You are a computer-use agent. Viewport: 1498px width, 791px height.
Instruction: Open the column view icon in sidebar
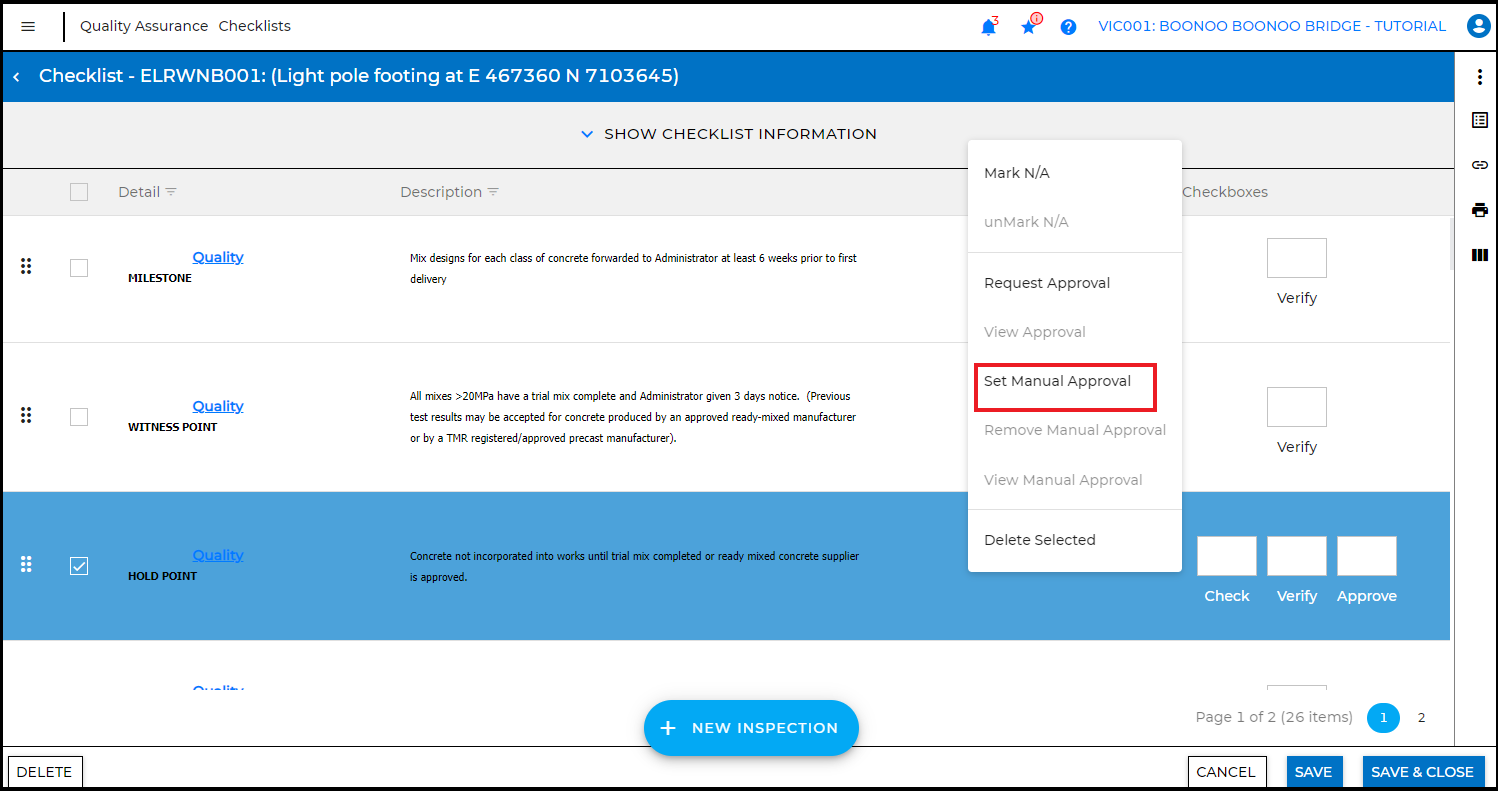[x=1480, y=255]
